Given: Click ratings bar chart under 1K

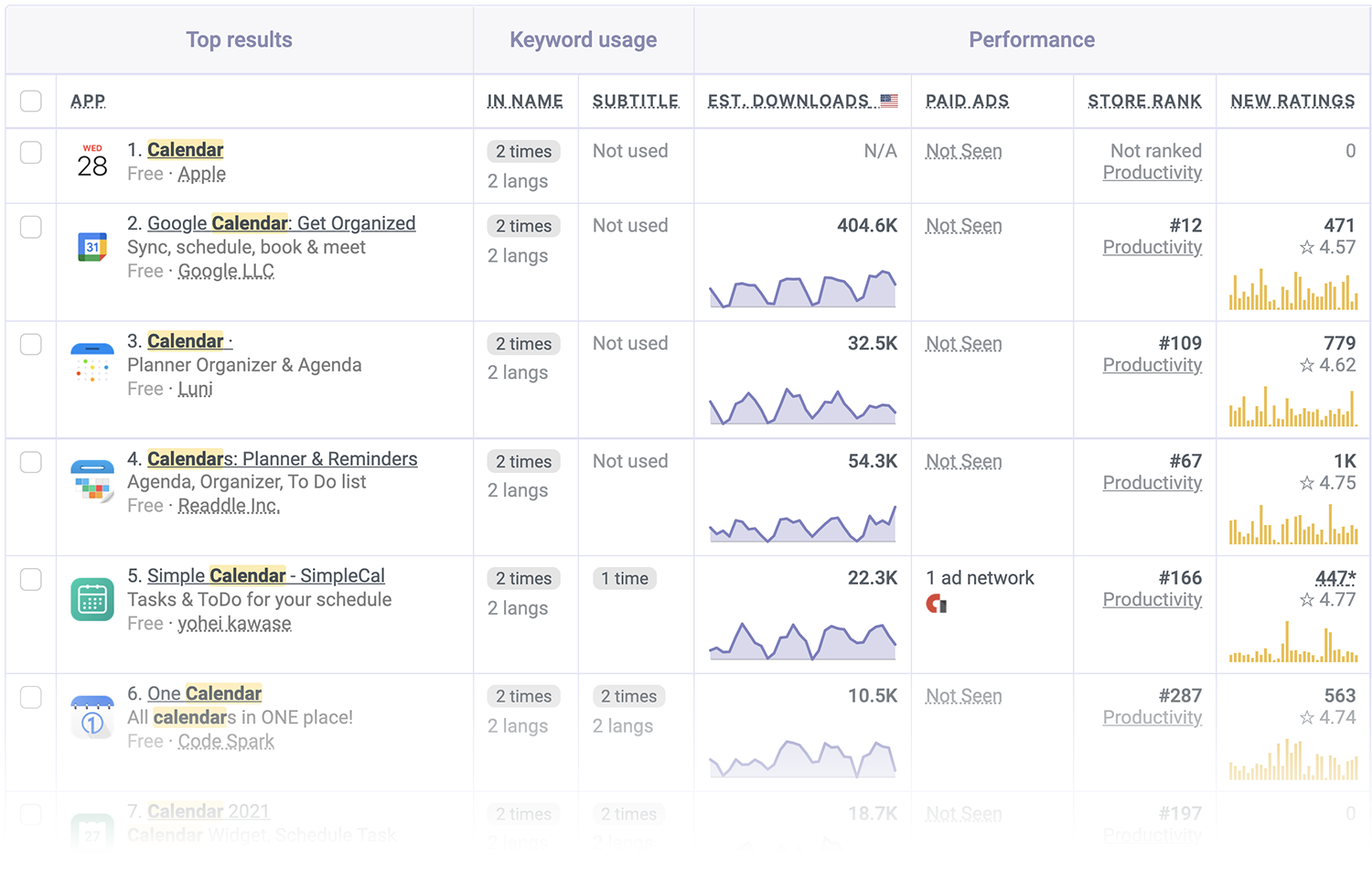Looking at the screenshot, I should (1293, 524).
